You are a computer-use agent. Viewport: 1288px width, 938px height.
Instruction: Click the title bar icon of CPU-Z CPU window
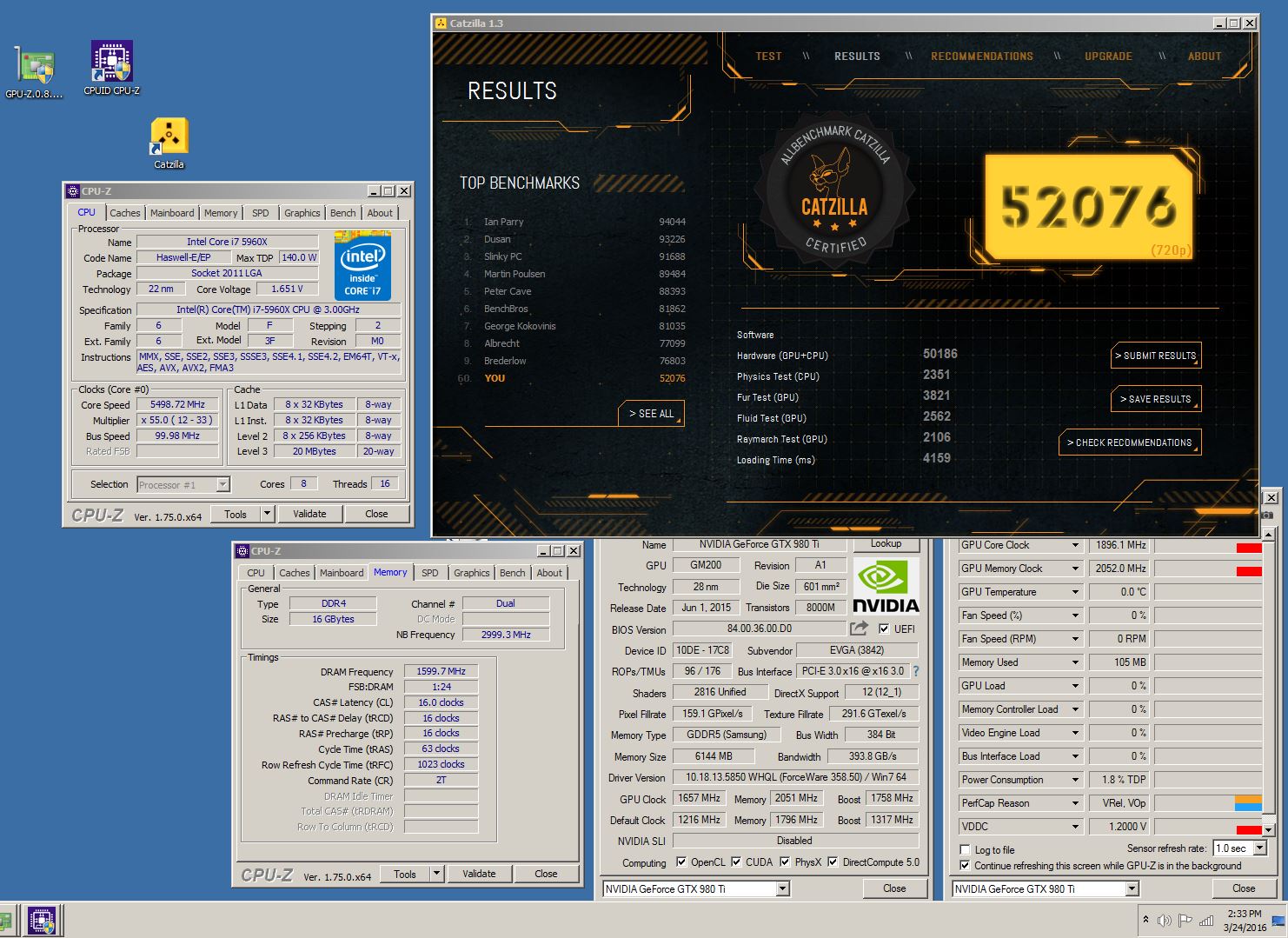pos(73,191)
